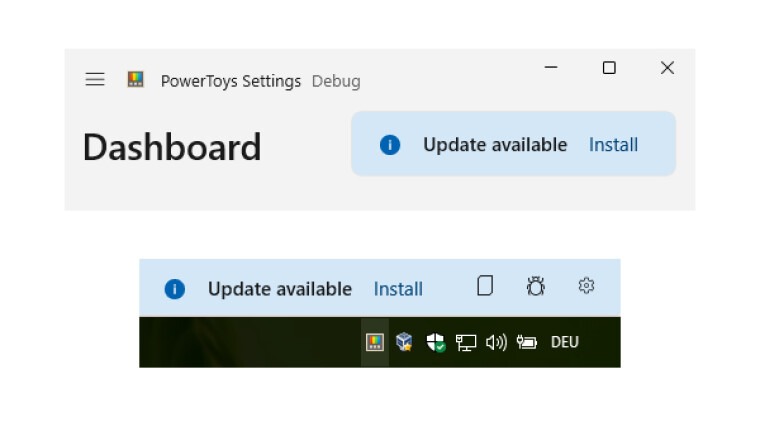Click Install link in the flyout bar
This screenshot has height=428, width=760.
click(398, 289)
